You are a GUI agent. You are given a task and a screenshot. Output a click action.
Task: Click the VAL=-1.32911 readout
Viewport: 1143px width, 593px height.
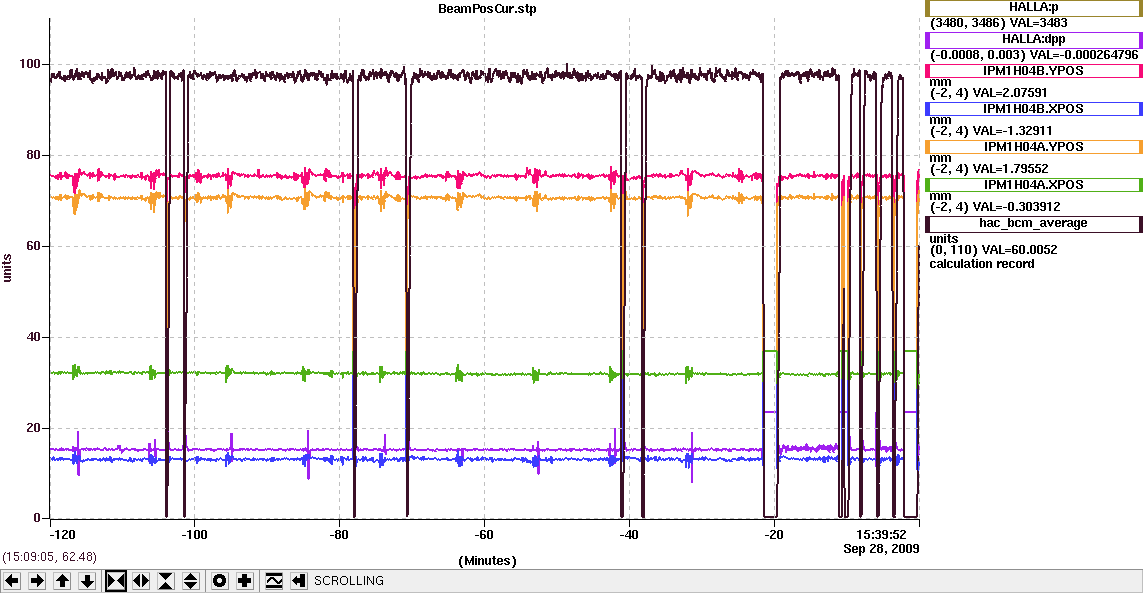click(x=1013, y=131)
